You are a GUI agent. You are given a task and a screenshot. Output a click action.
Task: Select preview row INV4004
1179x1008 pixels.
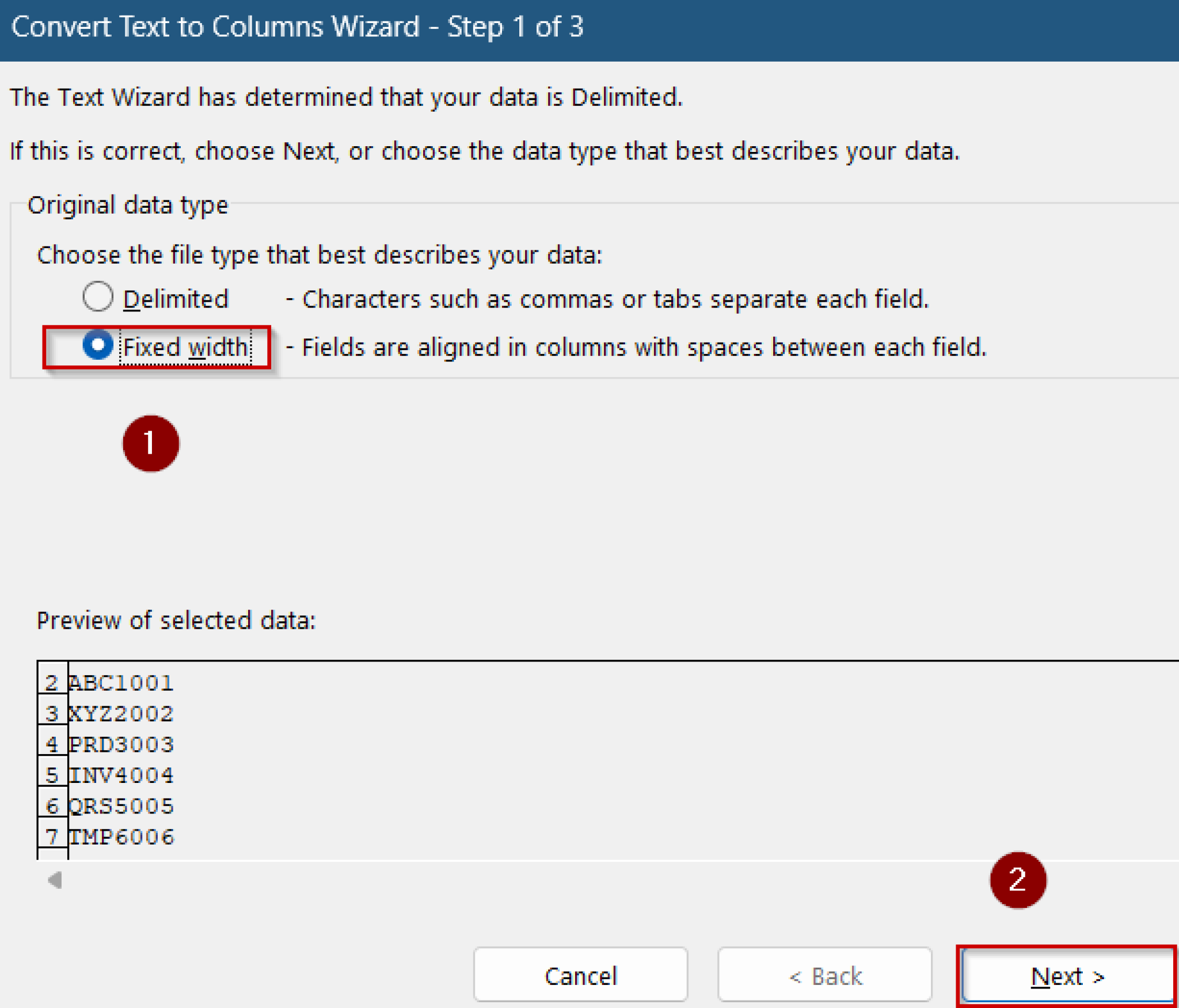(x=121, y=775)
